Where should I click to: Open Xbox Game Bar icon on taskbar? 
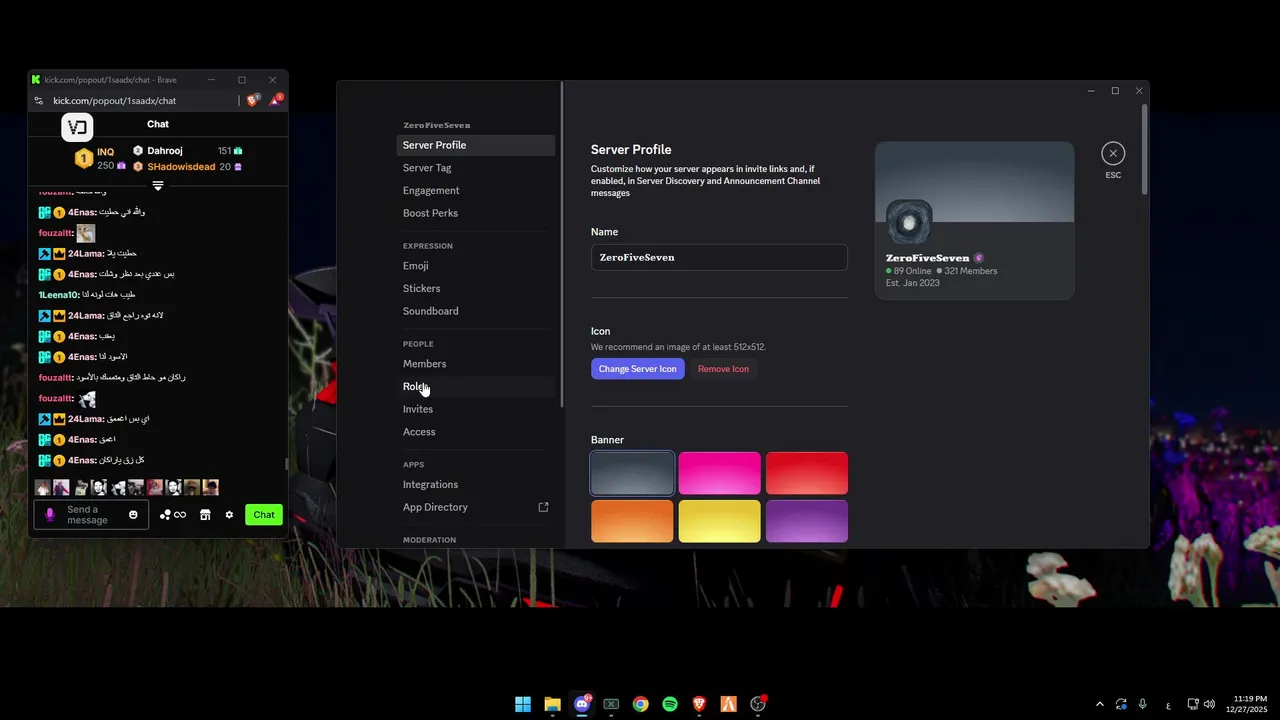tap(611, 704)
